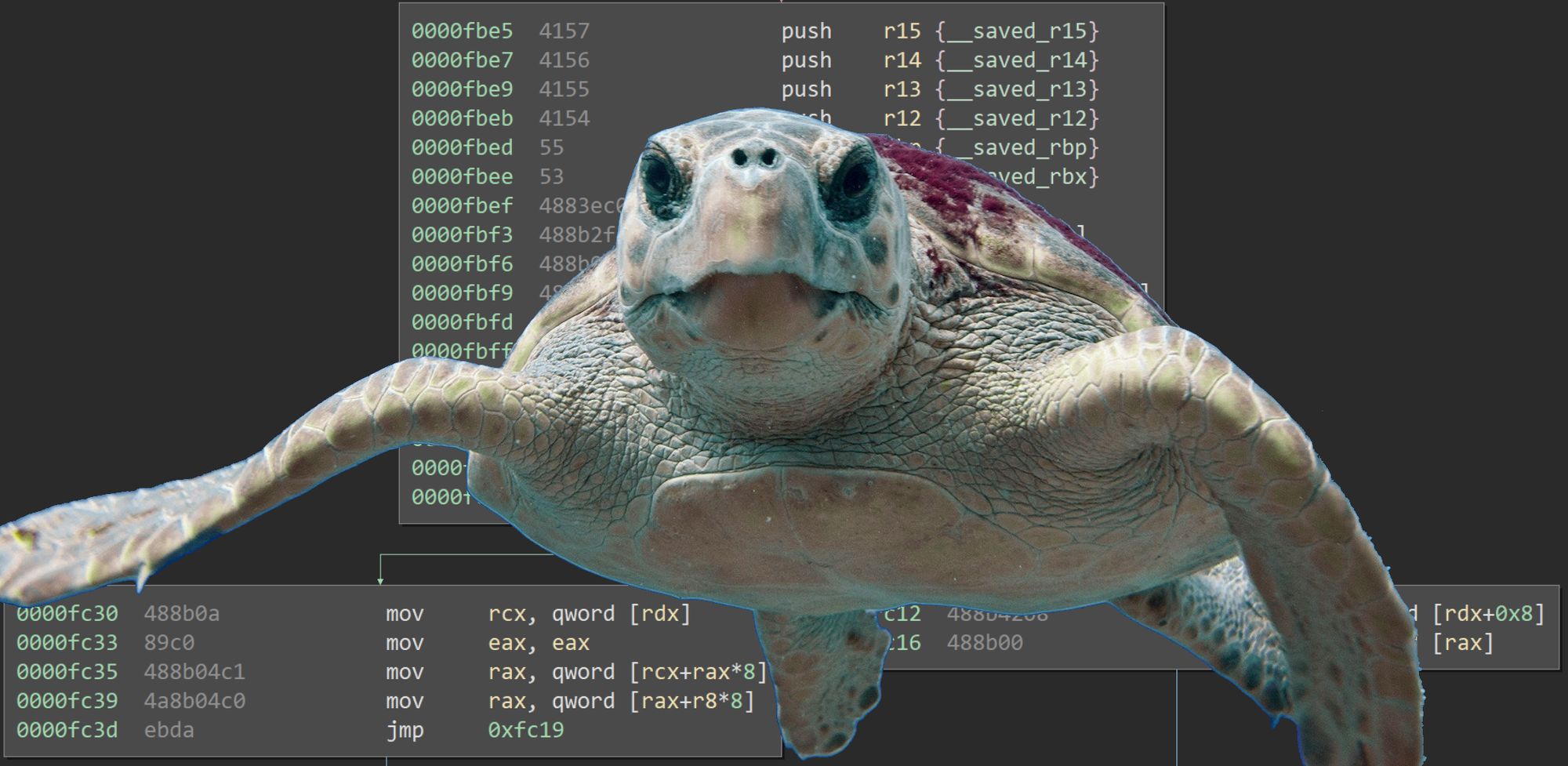The height and width of the screenshot is (766, 1568).
Task: Click operand [rax] in right block
Action: (x=1463, y=643)
